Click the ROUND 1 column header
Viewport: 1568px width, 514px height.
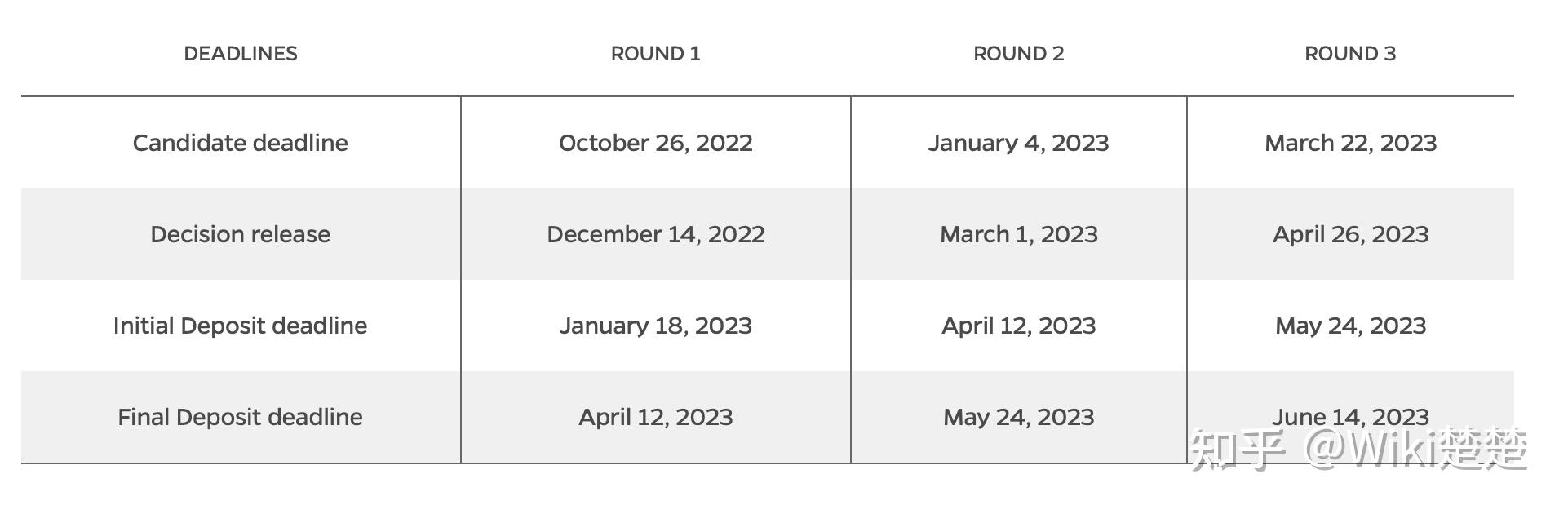pos(655,54)
